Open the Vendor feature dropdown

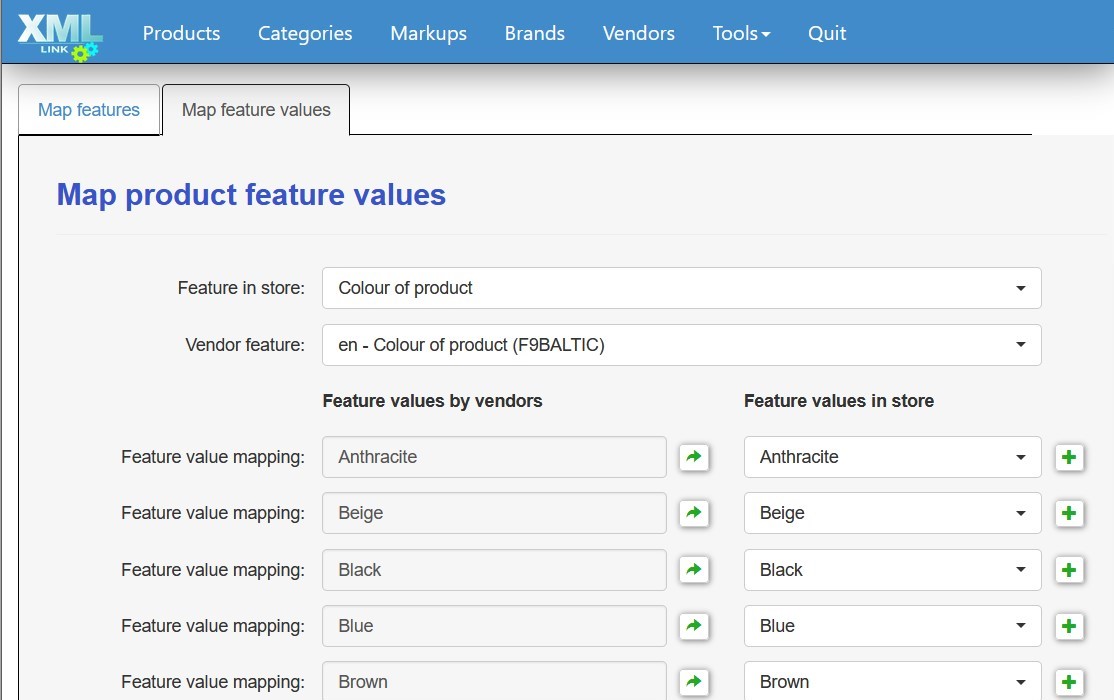682,345
